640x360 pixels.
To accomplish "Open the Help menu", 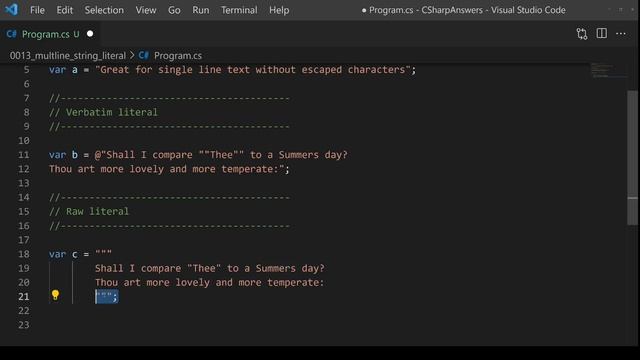I will [x=279, y=10].
